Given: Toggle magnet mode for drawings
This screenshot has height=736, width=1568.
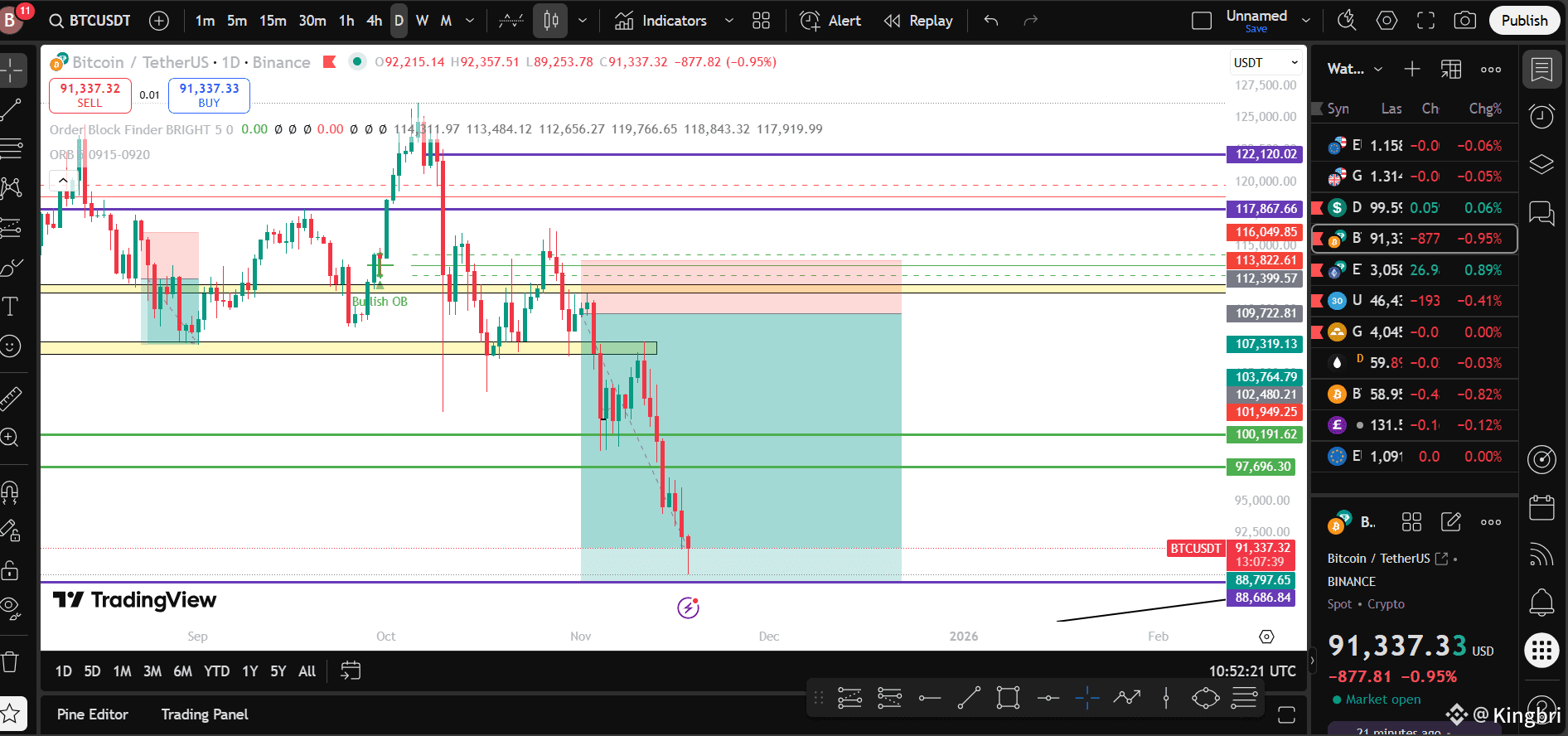Looking at the screenshot, I should point(12,491).
